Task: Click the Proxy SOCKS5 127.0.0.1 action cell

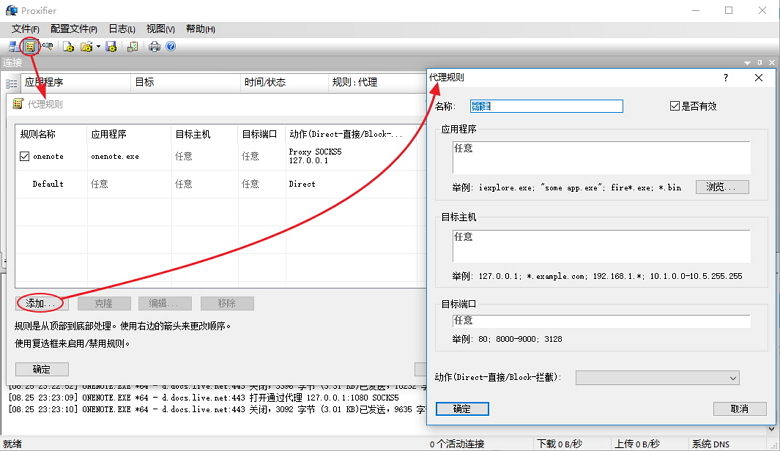Action: click(x=315, y=156)
